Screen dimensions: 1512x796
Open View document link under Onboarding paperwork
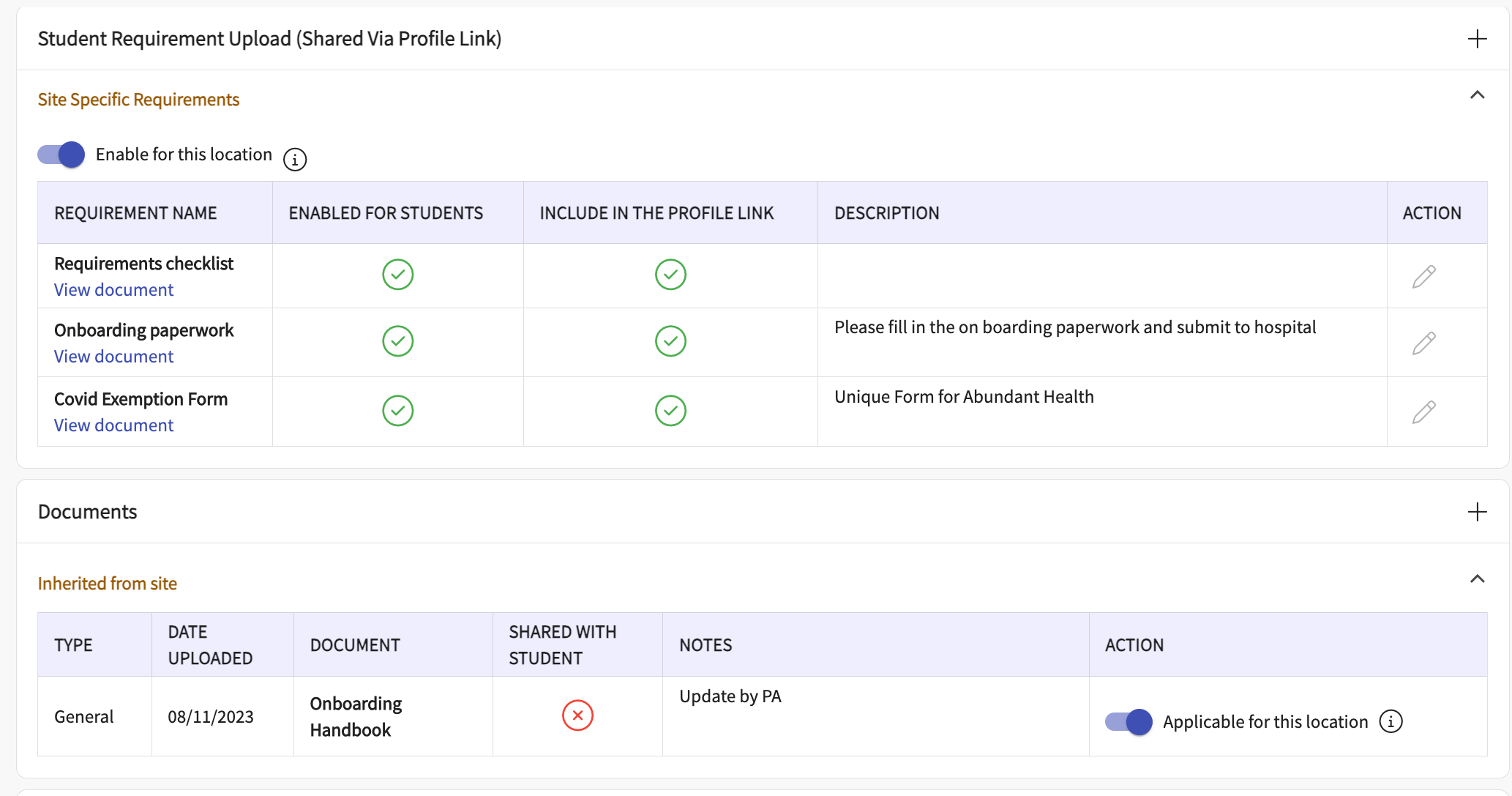(x=113, y=357)
